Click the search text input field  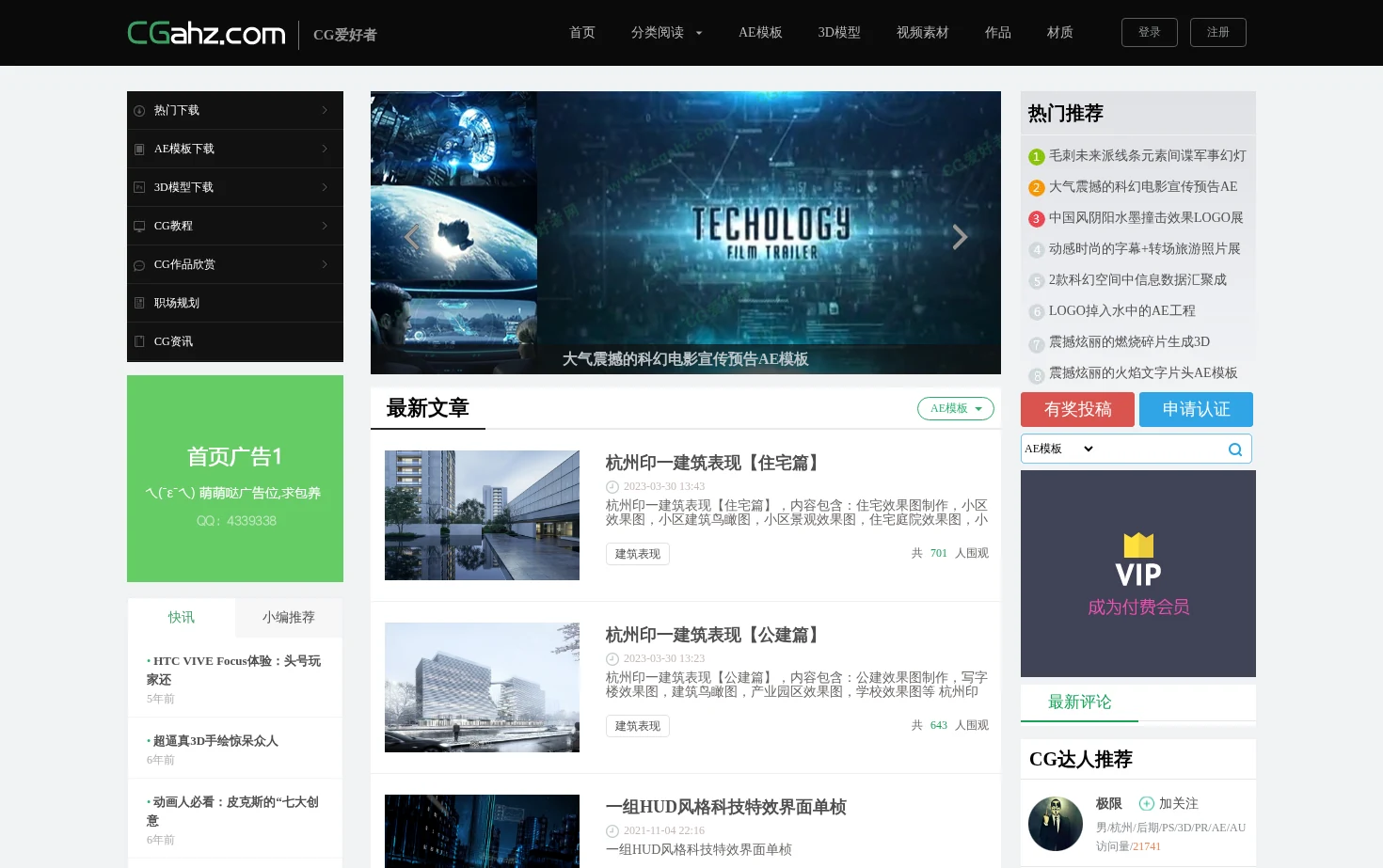[1160, 450]
